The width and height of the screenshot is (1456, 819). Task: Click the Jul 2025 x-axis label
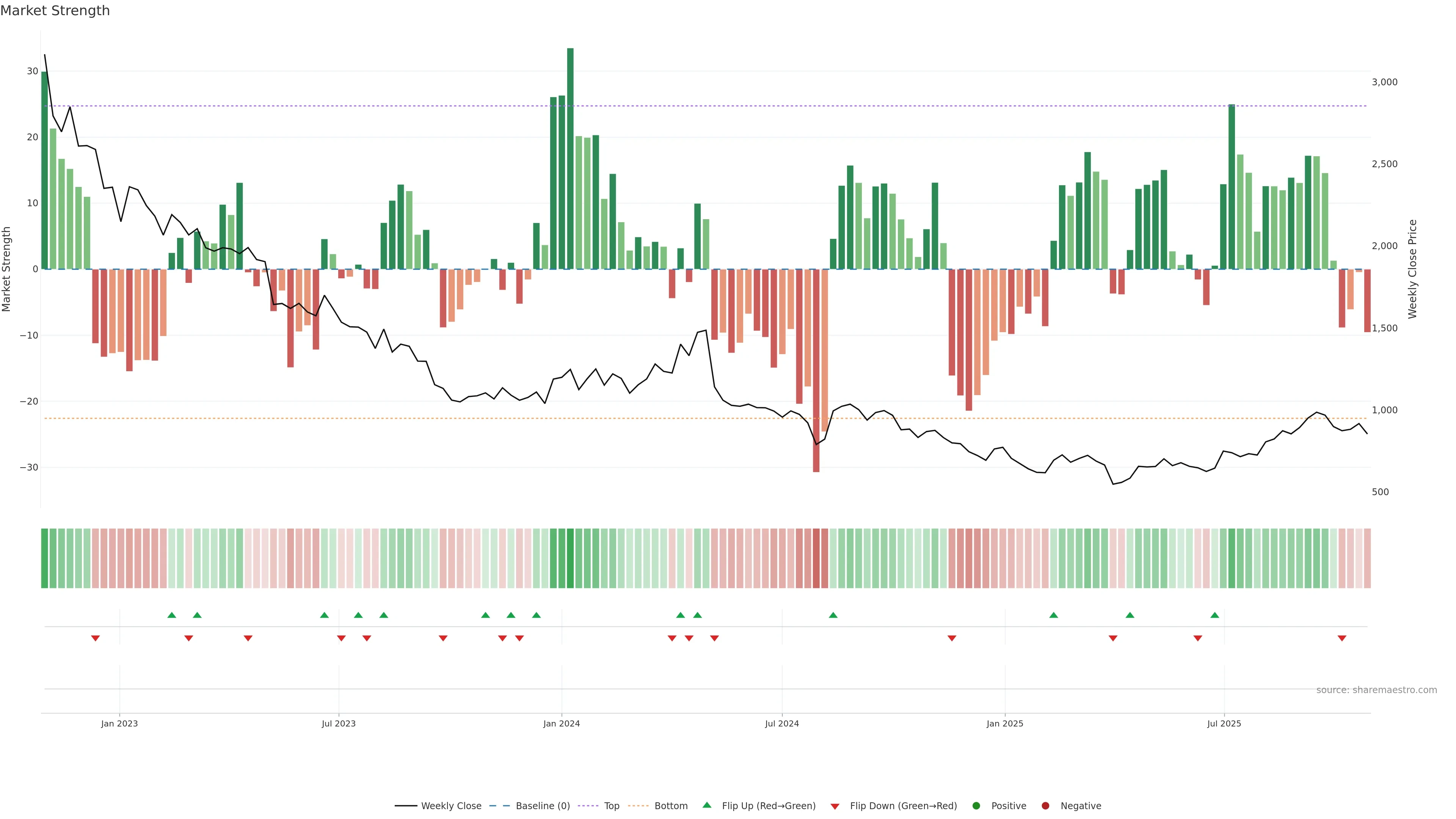click(1224, 723)
